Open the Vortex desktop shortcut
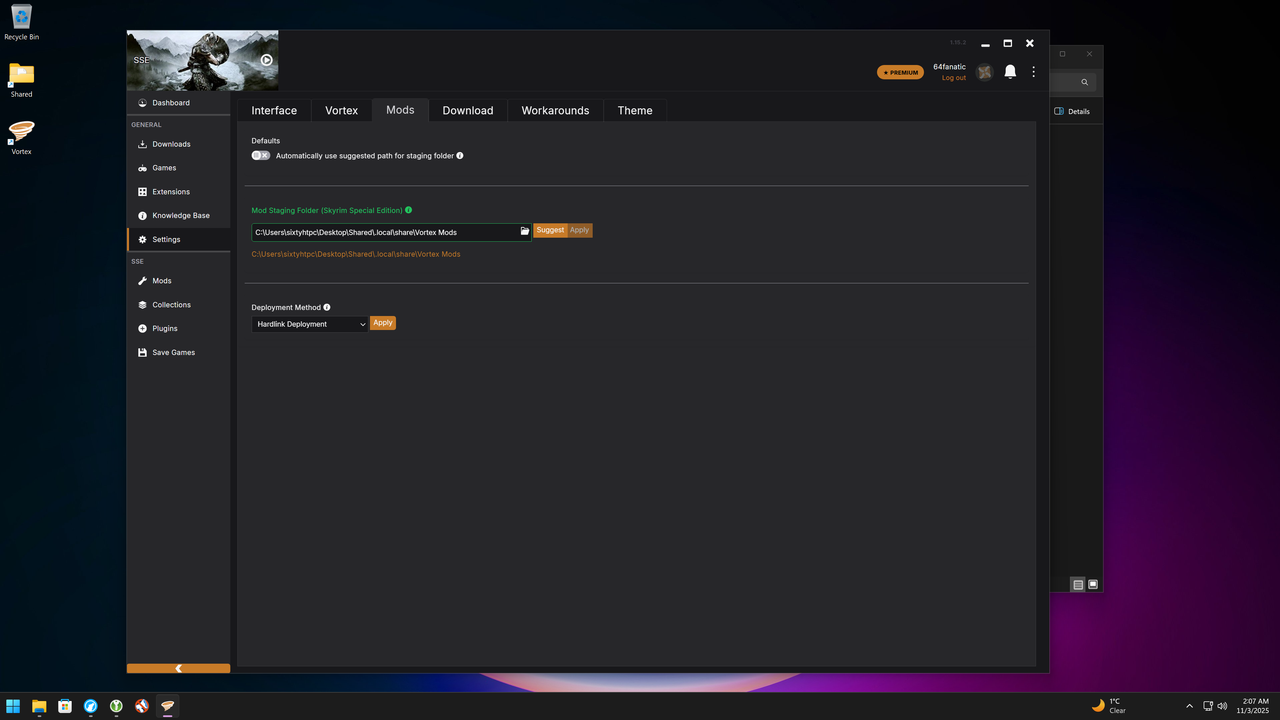 [21, 138]
